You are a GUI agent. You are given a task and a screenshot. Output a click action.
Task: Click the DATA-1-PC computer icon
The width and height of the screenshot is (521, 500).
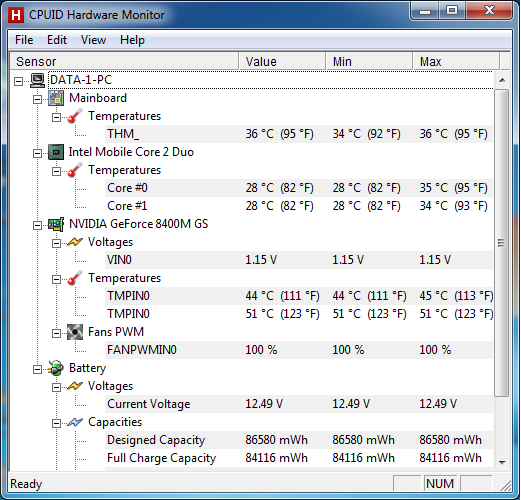coord(38,80)
